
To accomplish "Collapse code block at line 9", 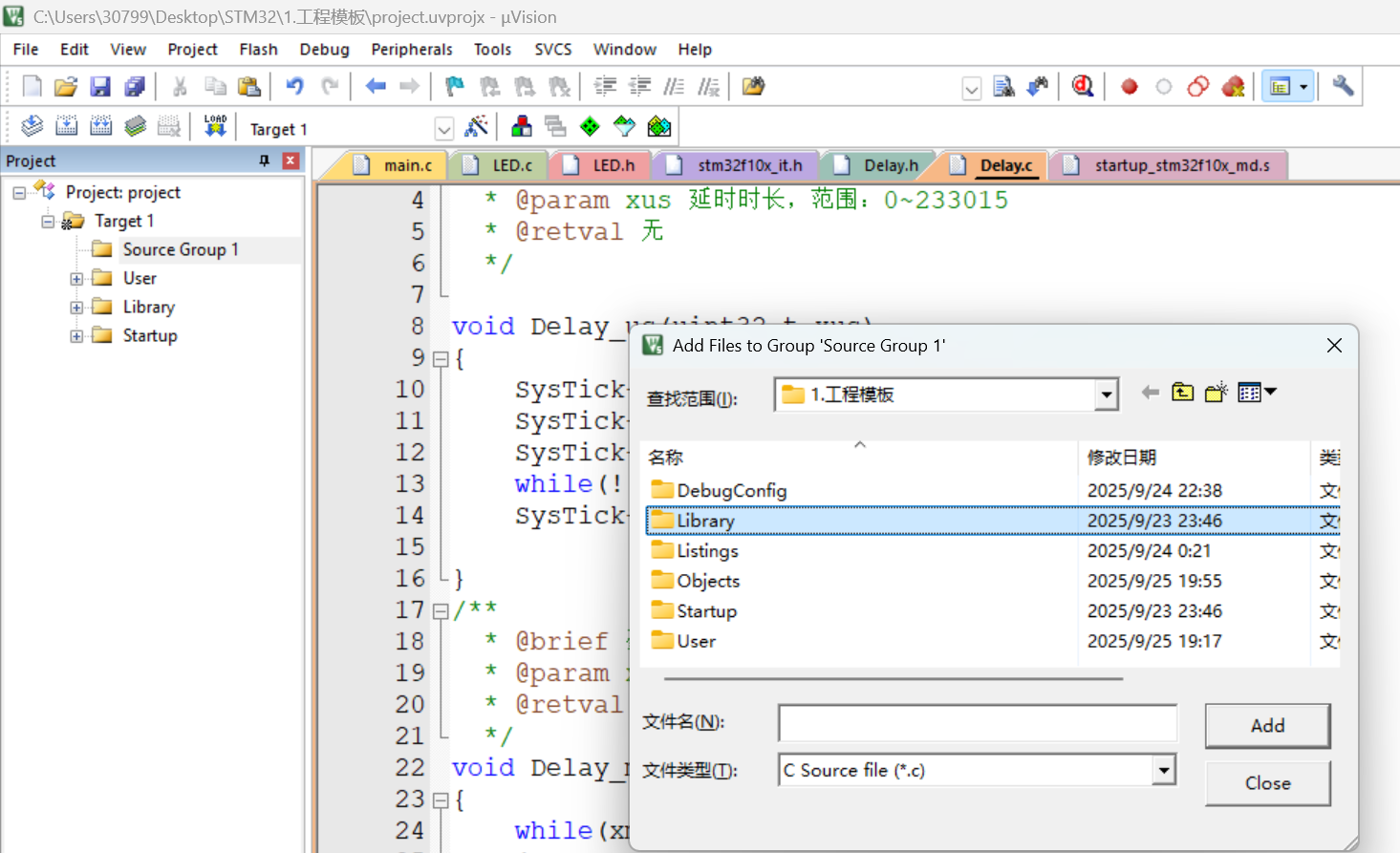I will (441, 360).
